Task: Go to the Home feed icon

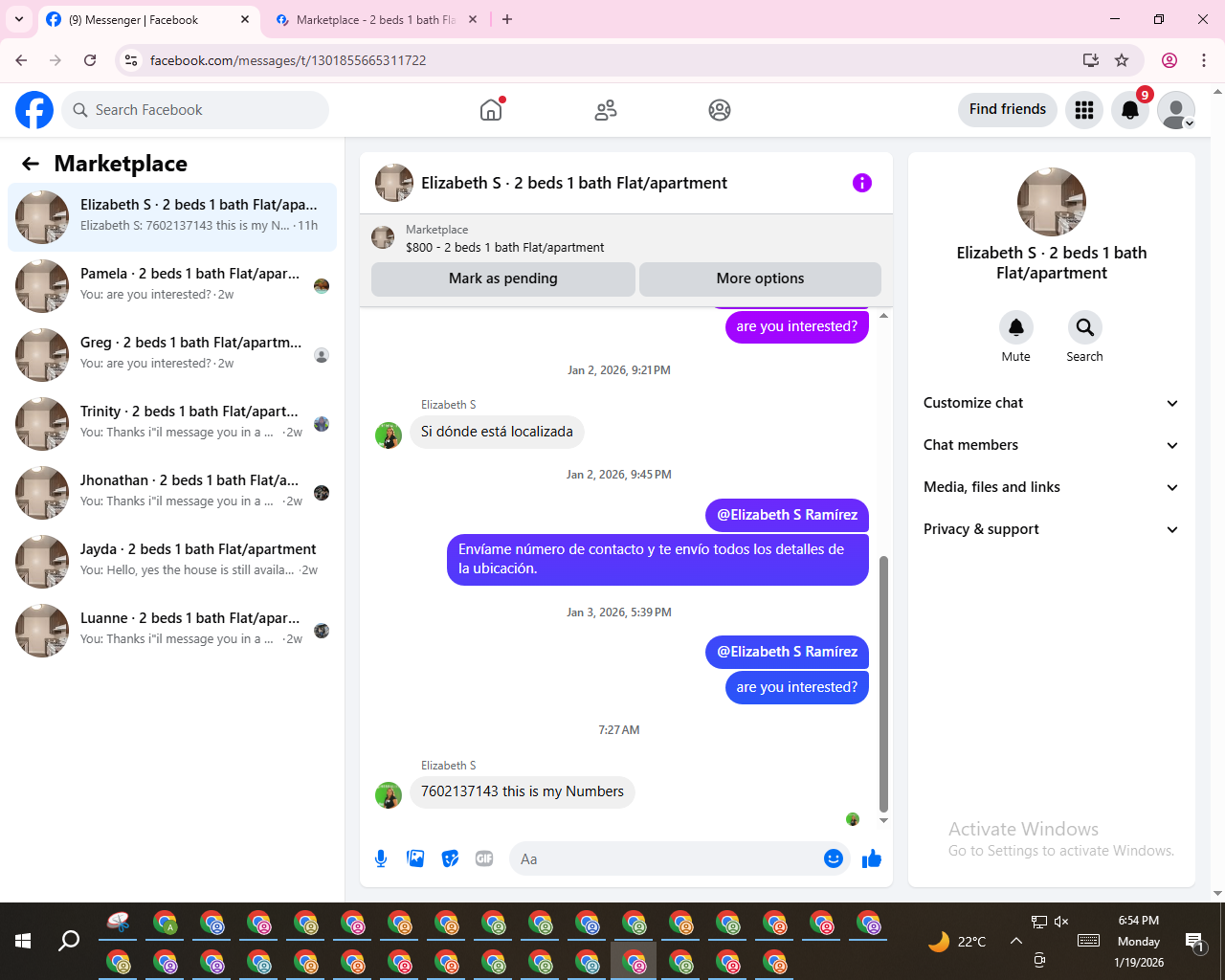Action: [x=491, y=110]
